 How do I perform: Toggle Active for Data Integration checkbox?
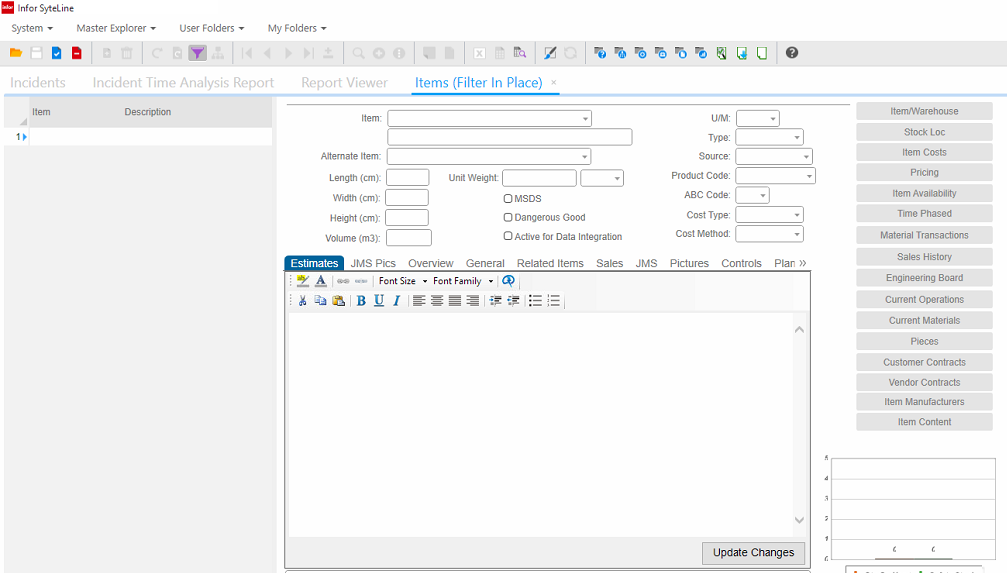[x=508, y=236]
